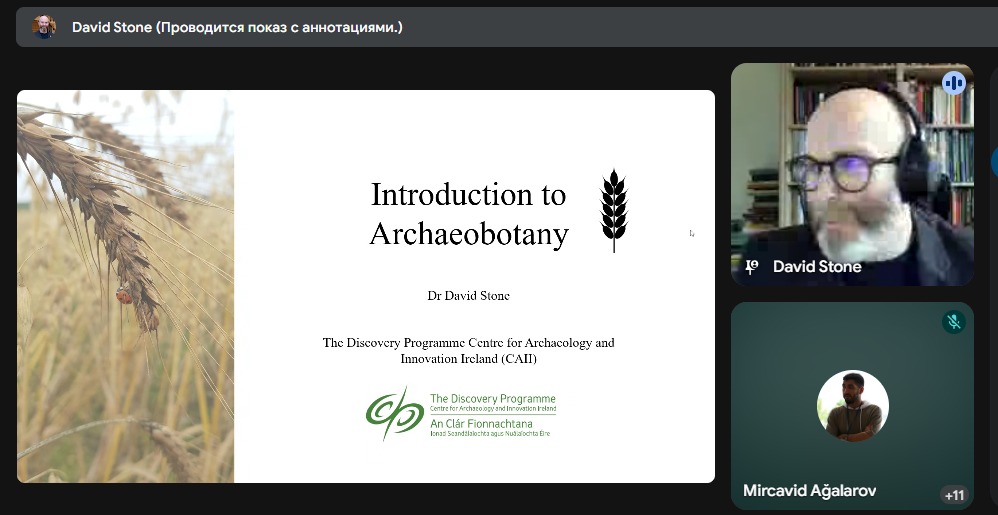The height and width of the screenshot is (515, 998).
Task: Click the wheat field photo on slide
Action: (125, 380)
